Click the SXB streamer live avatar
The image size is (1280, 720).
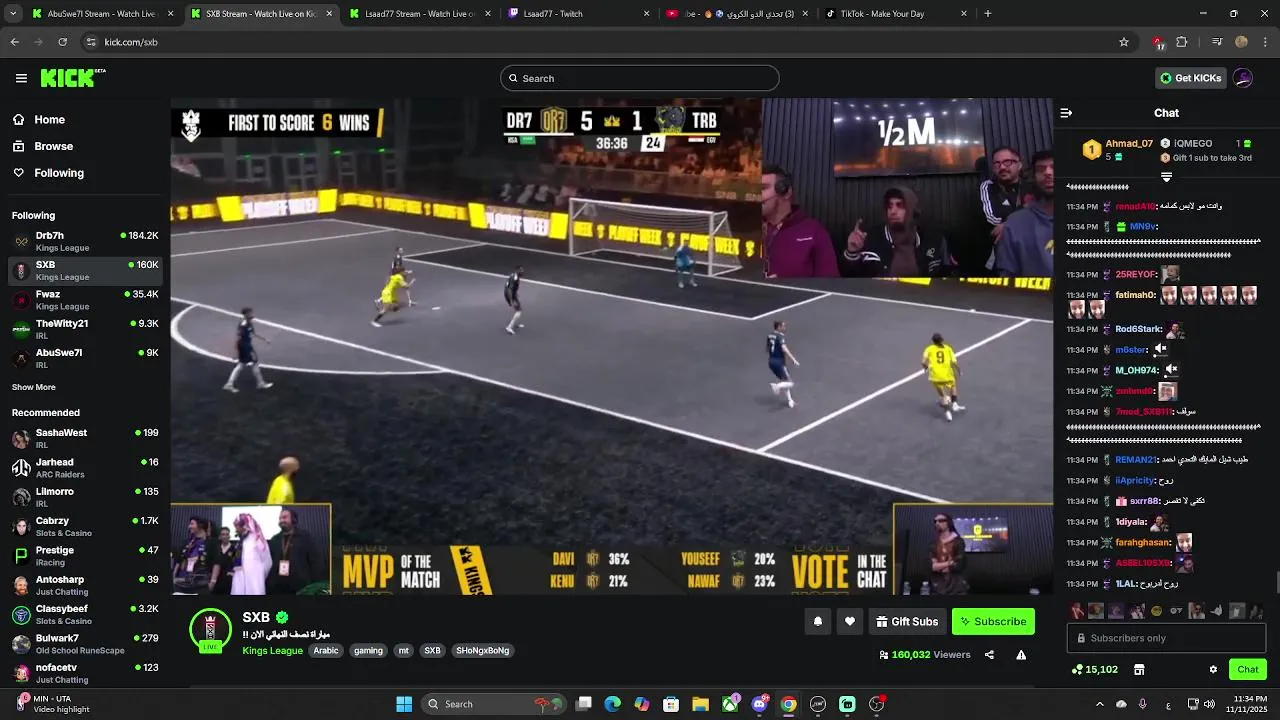[210, 630]
